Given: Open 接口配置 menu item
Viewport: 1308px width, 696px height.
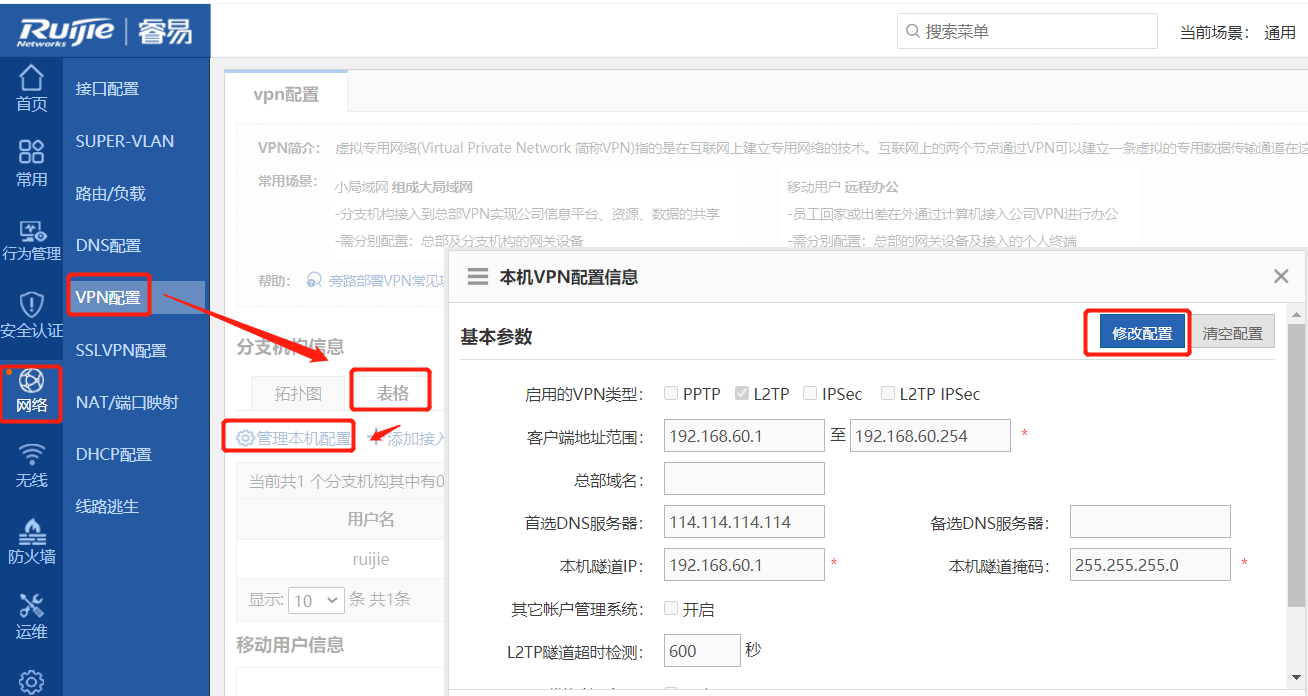Looking at the screenshot, I should click(108, 89).
